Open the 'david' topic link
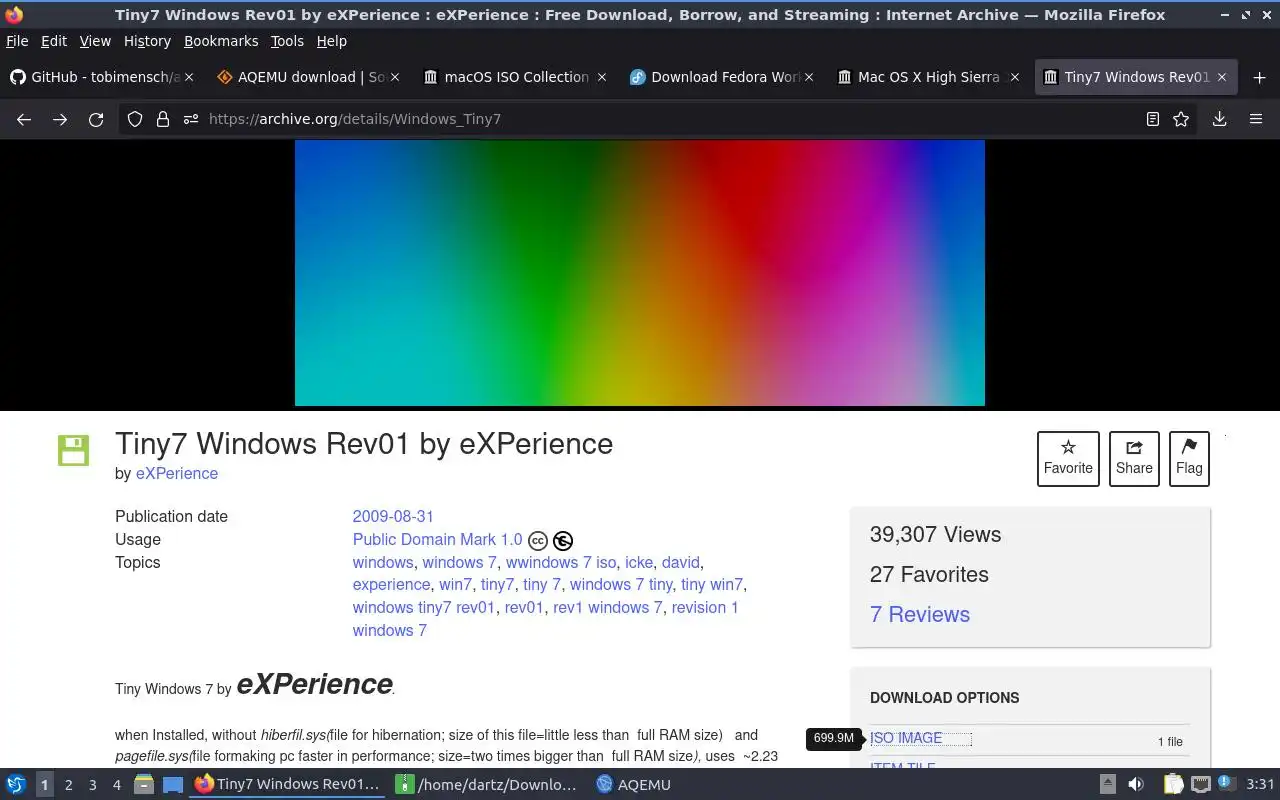Image resolution: width=1280 pixels, height=800 pixels. [x=681, y=562]
